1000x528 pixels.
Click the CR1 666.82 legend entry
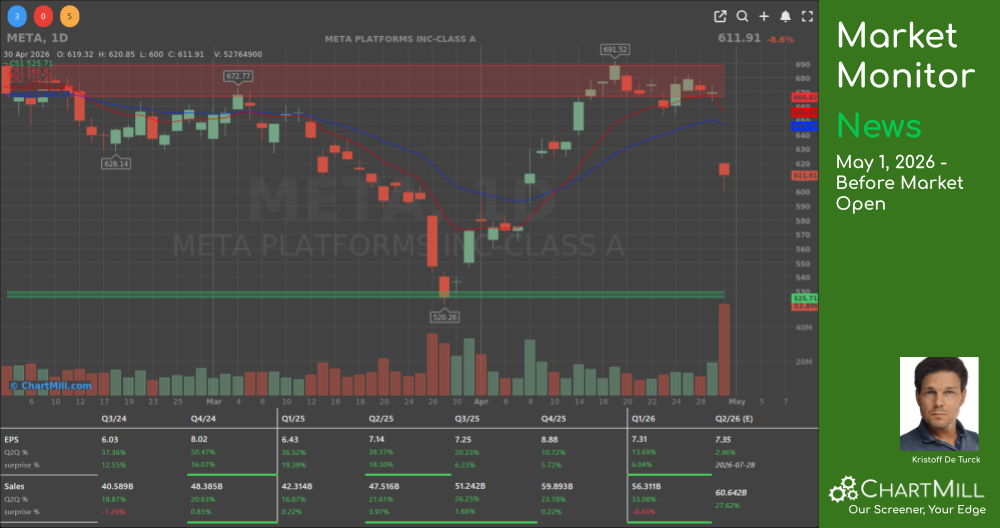pos(28,71)
